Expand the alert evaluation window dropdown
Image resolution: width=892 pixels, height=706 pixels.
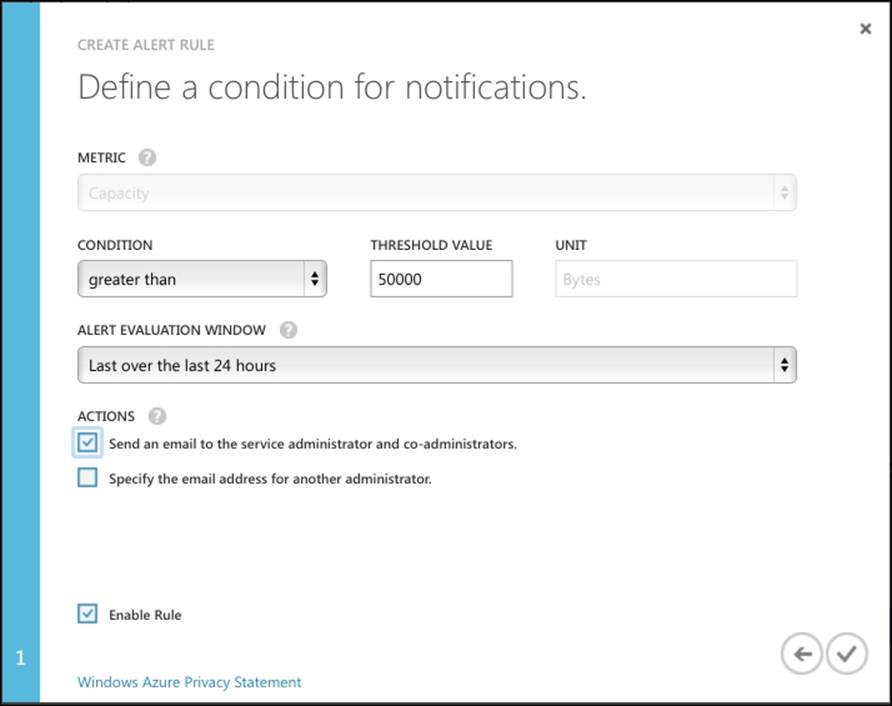[437, 365]
